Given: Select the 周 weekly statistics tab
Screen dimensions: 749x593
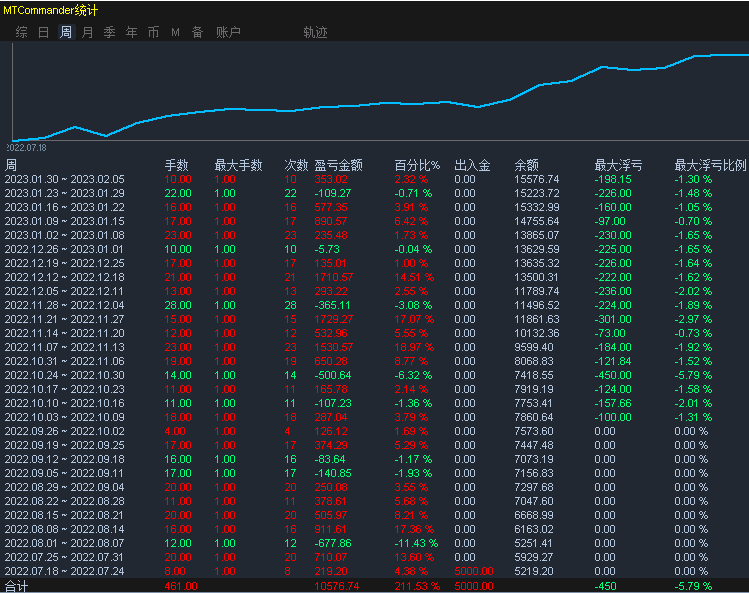Looking at the screenshot, I should 65,32.
